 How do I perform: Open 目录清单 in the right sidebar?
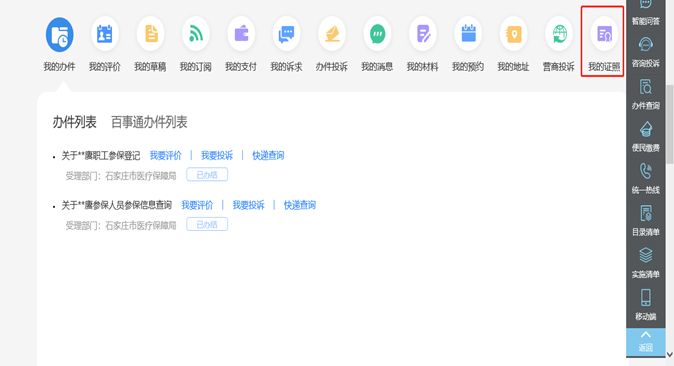646,221
